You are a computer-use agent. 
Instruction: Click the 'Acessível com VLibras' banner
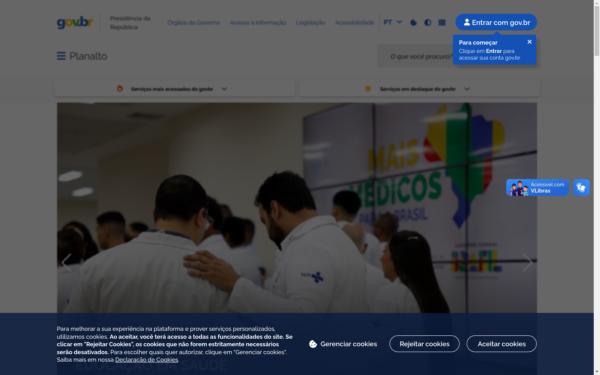click(537, 188)
